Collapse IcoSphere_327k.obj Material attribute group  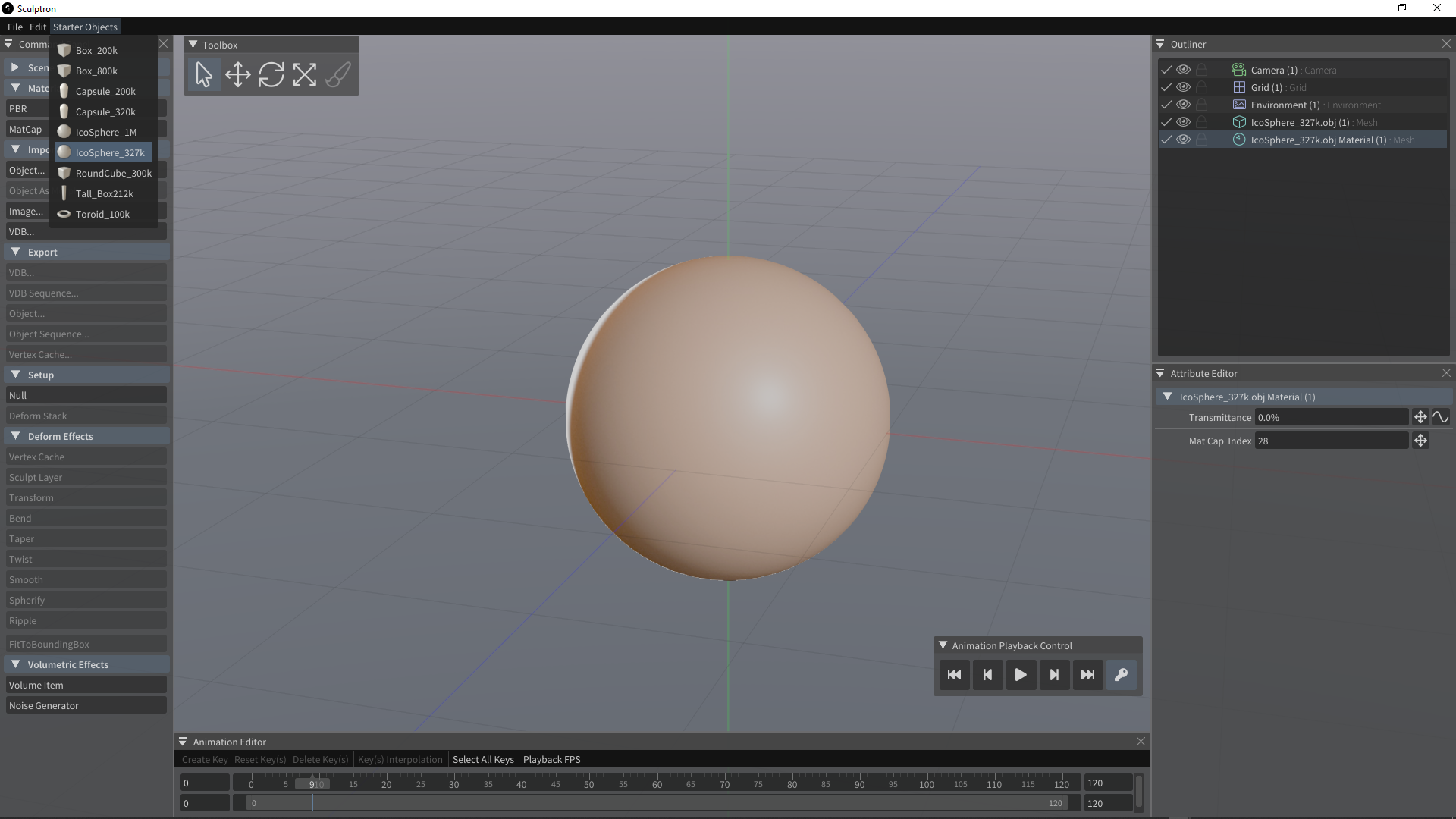click(1167, 397)
